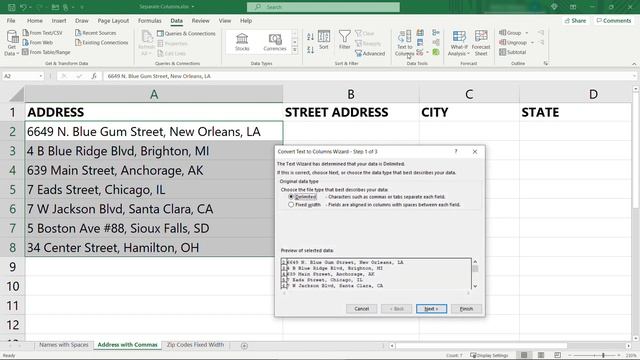640x360 pixels.
Task: Click the Share button
Action: (x=575, y=20)
